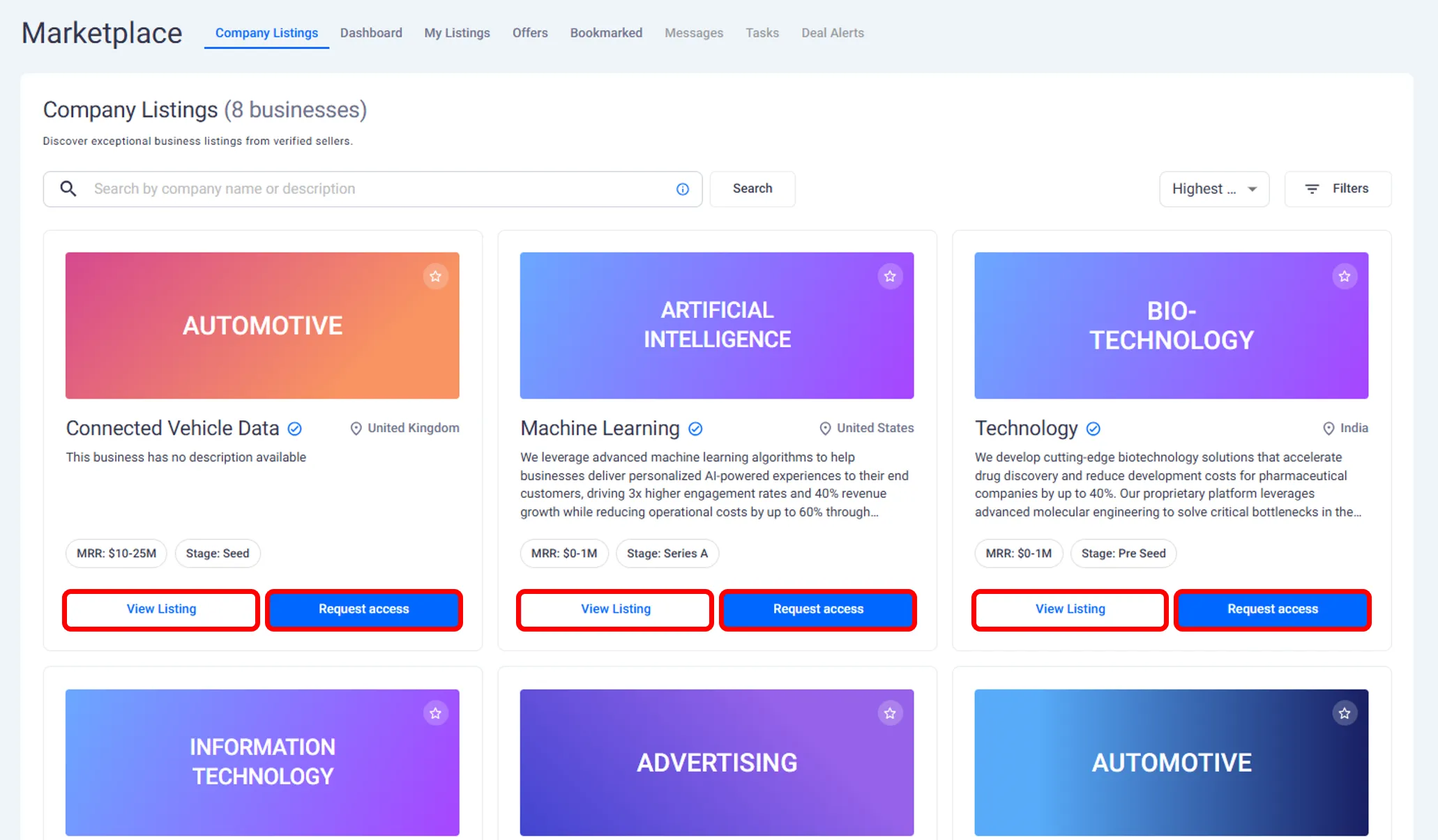The width and height of the screenshot is (1438, 840).
Task: Star the Information Technology listing
Action: (x=435, y=713)
